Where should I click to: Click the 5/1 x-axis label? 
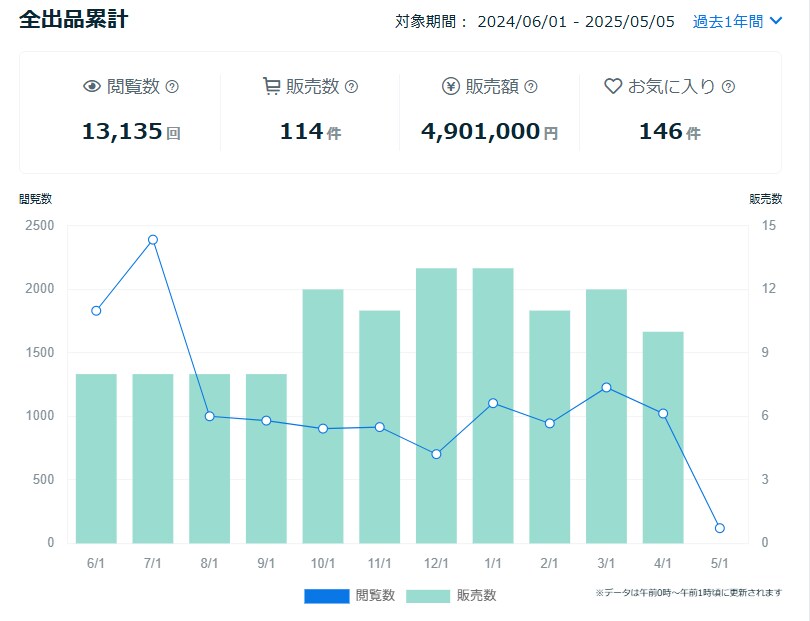click(x=720, y=563)
